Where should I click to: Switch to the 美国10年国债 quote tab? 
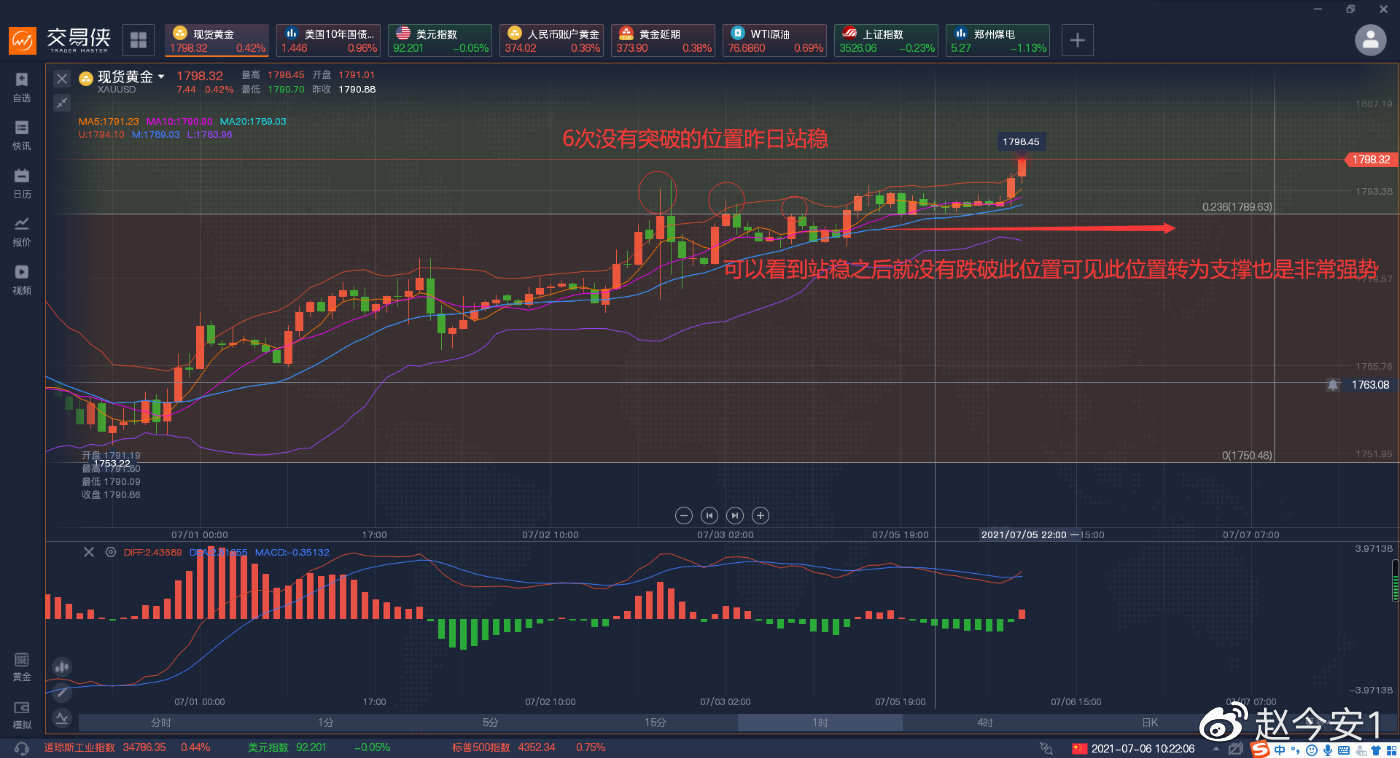tap(328, 40)
